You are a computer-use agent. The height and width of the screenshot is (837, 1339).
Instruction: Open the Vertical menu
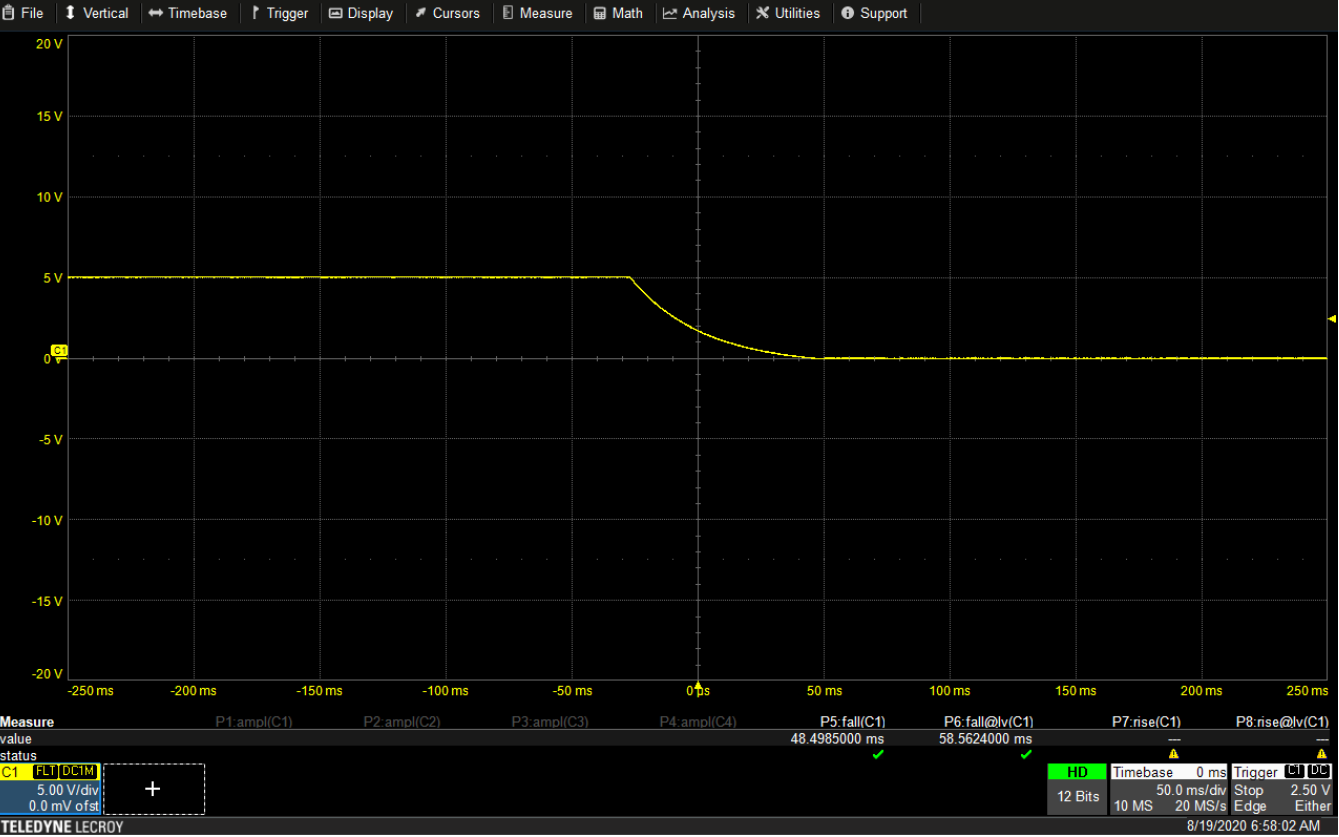(x=97, y=13)
